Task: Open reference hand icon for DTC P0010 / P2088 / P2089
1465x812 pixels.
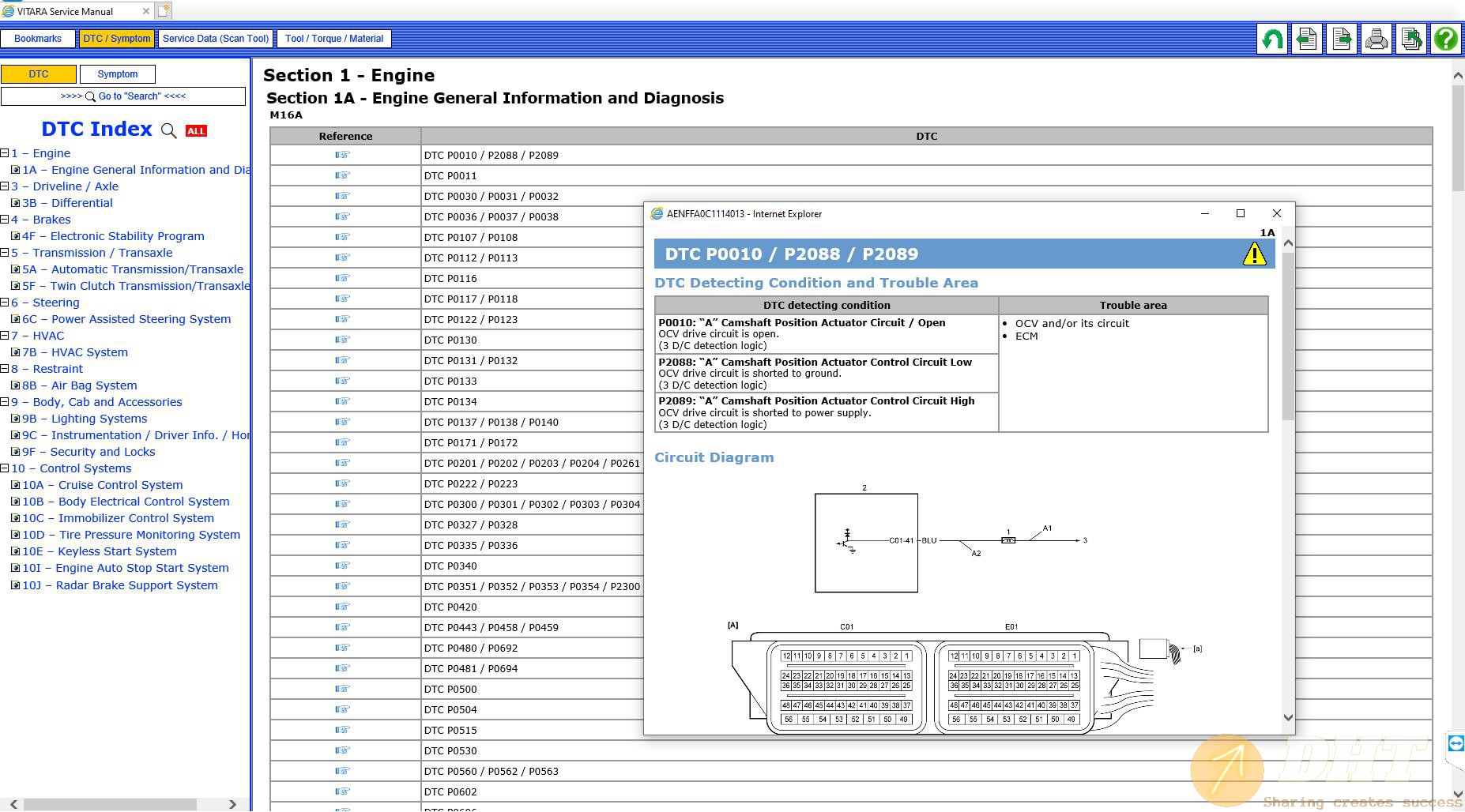Action: click(x=342, y=155)
